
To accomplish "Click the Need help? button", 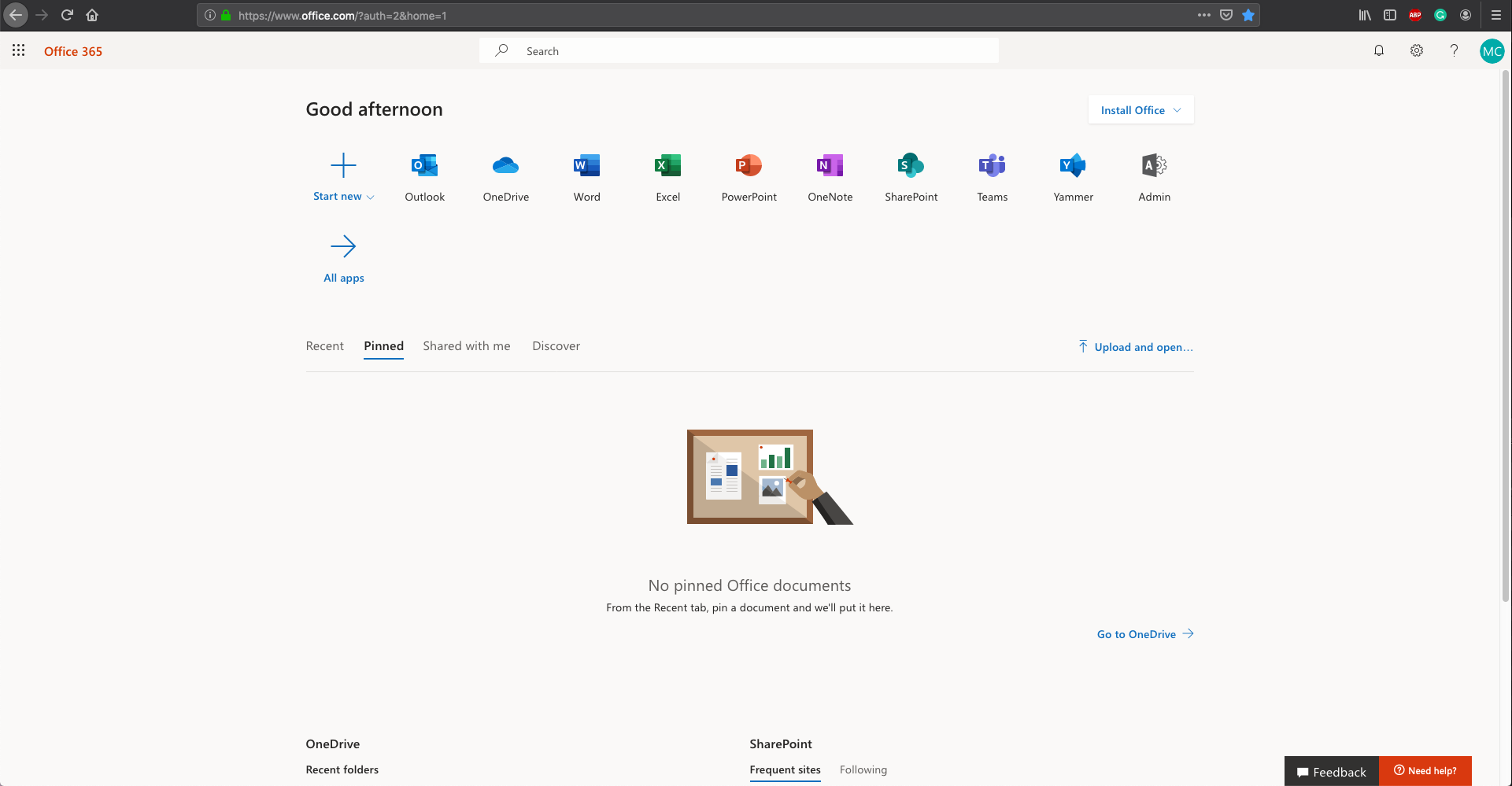I will pos(1425,771).
